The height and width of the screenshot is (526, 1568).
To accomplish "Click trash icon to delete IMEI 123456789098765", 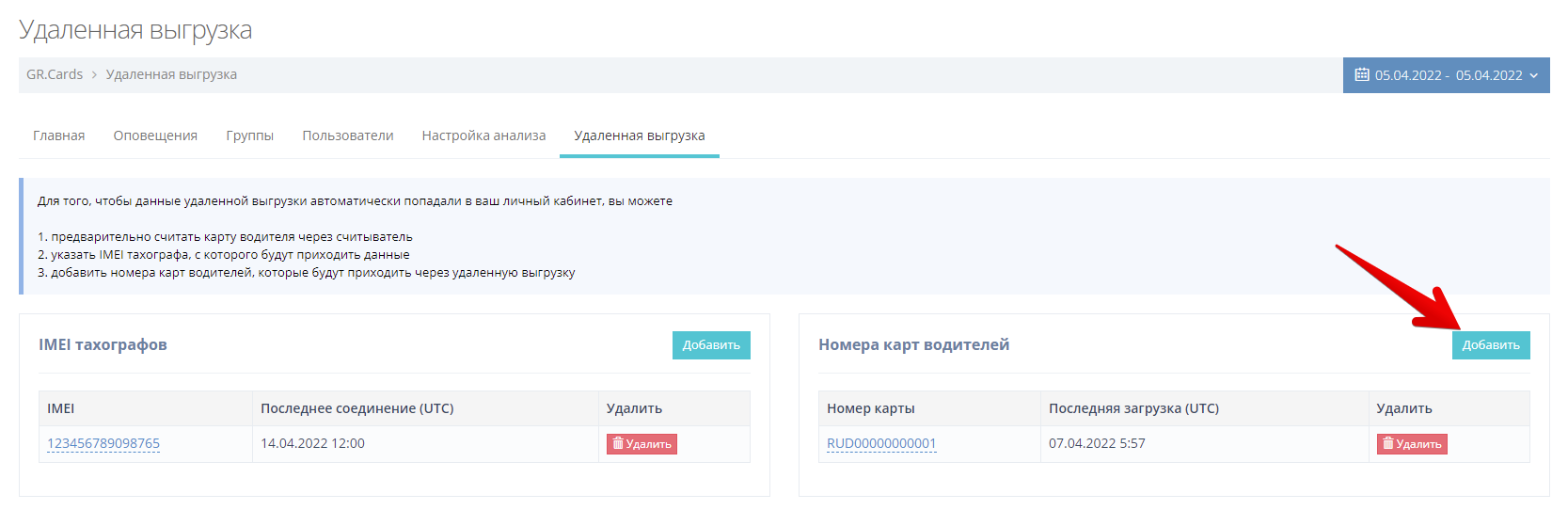I will pyautogui.click(x=618, y=444).
